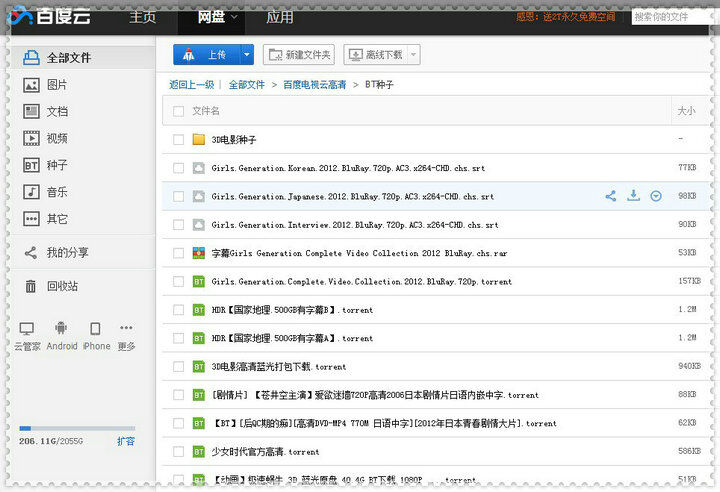Switch to the 应用 tab
The width and height of the screenshot is (720, 492).
pos(280,17)
